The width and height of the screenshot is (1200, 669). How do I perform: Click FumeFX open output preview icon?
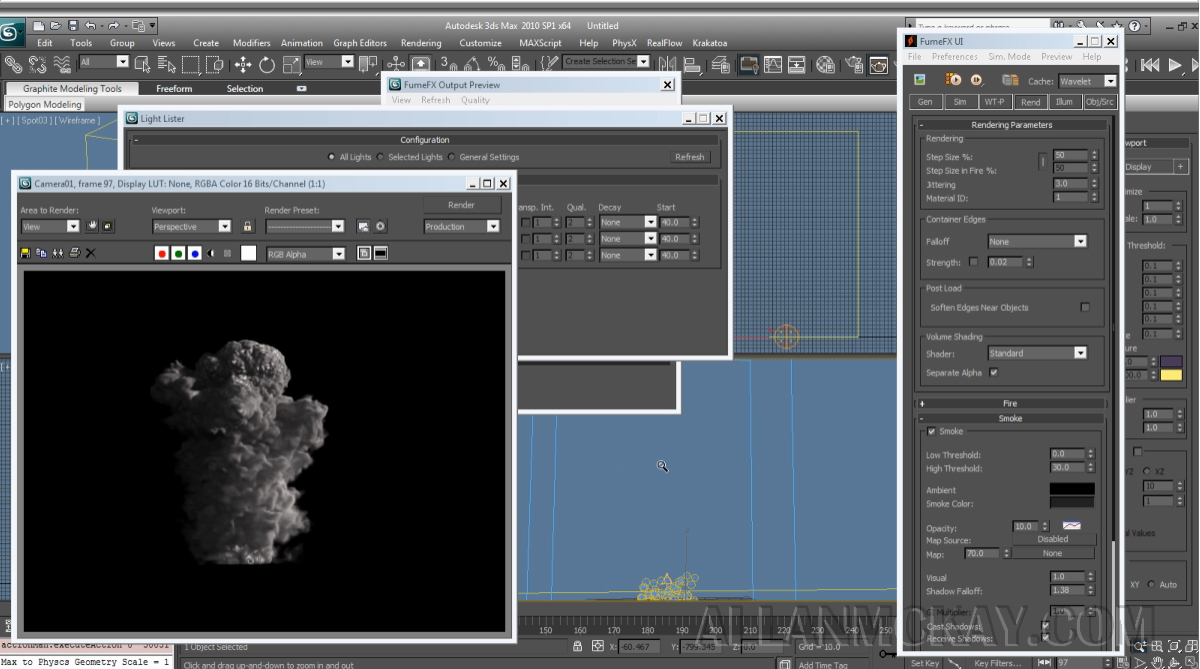pyautogui.click(x=920, y=80)
